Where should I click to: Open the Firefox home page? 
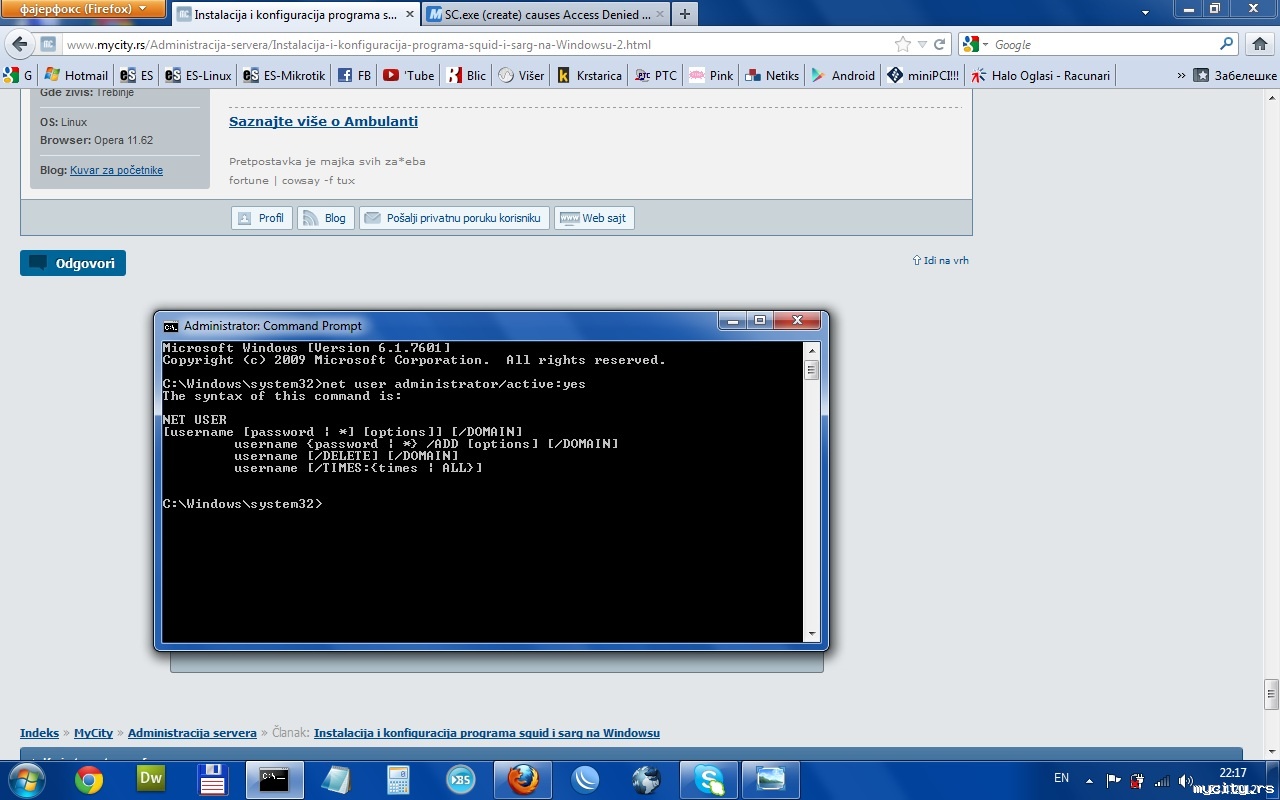pyautogui.click(x=1259, y=45)
